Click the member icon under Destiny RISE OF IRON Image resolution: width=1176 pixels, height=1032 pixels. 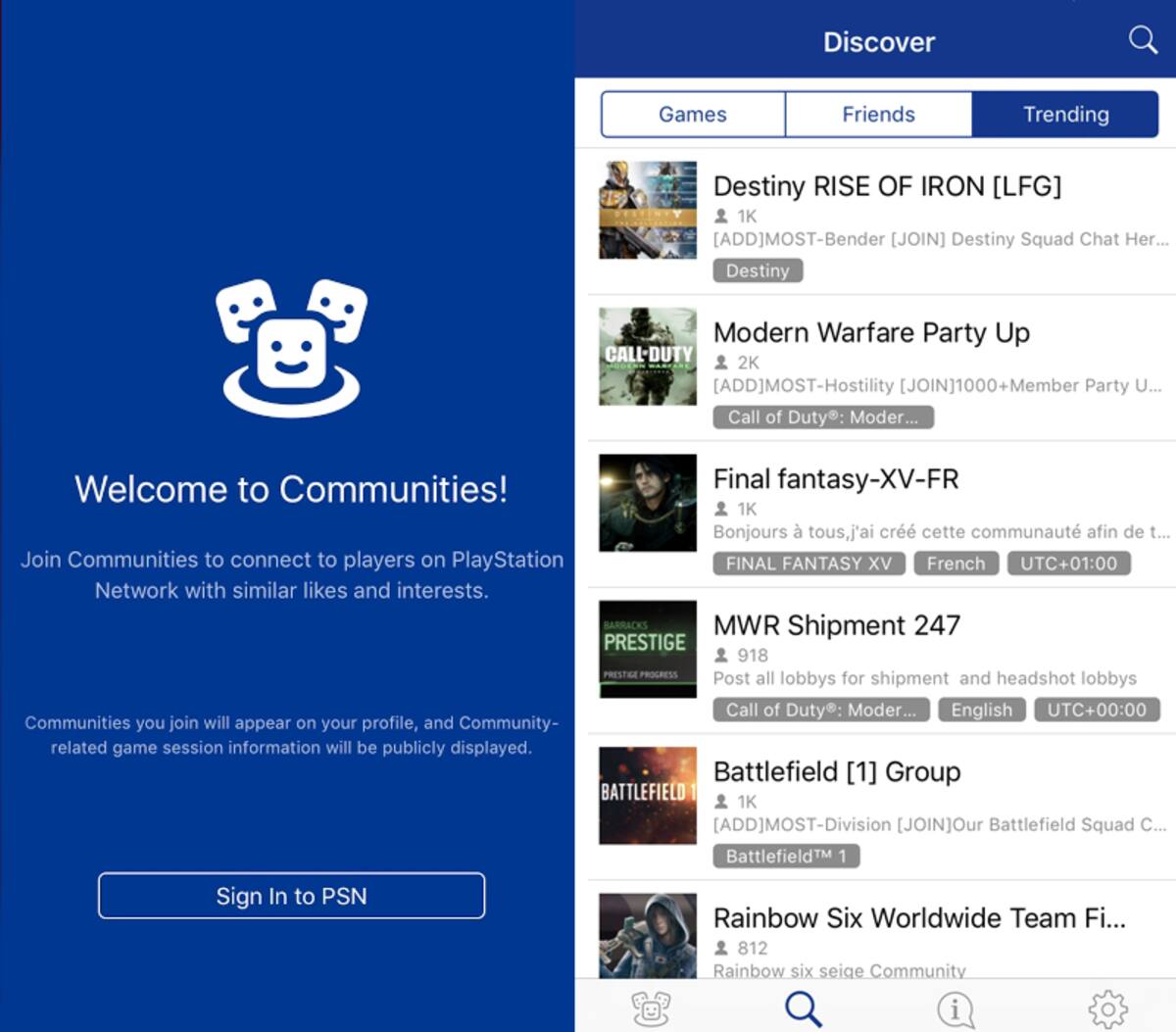click(x=721, y=216)
